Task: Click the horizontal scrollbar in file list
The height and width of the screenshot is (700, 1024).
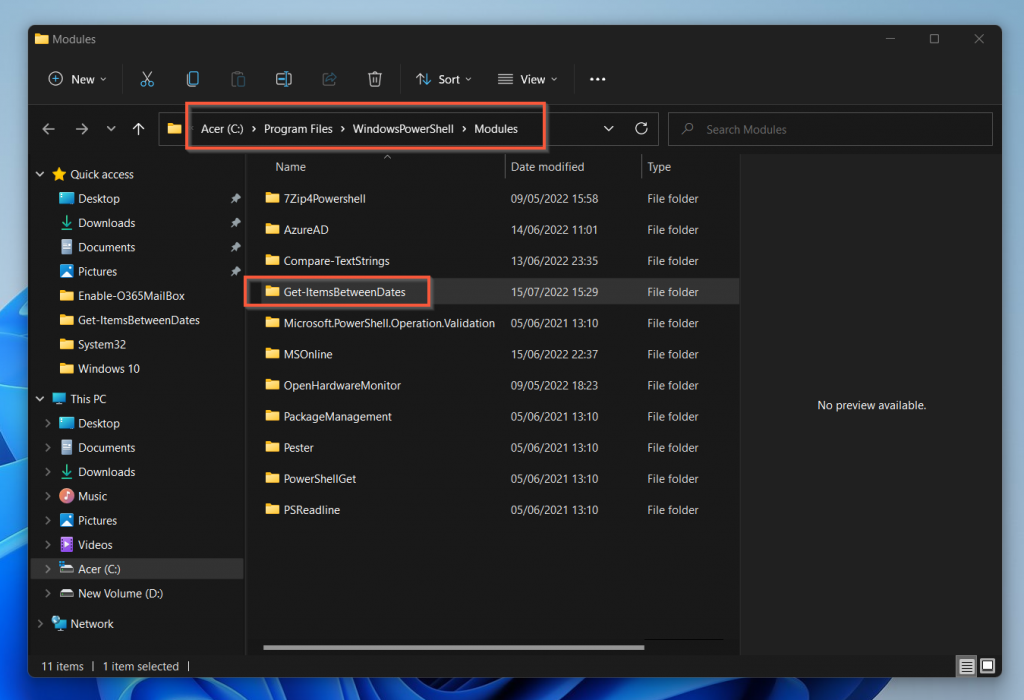Action: (x=453, y=648)
